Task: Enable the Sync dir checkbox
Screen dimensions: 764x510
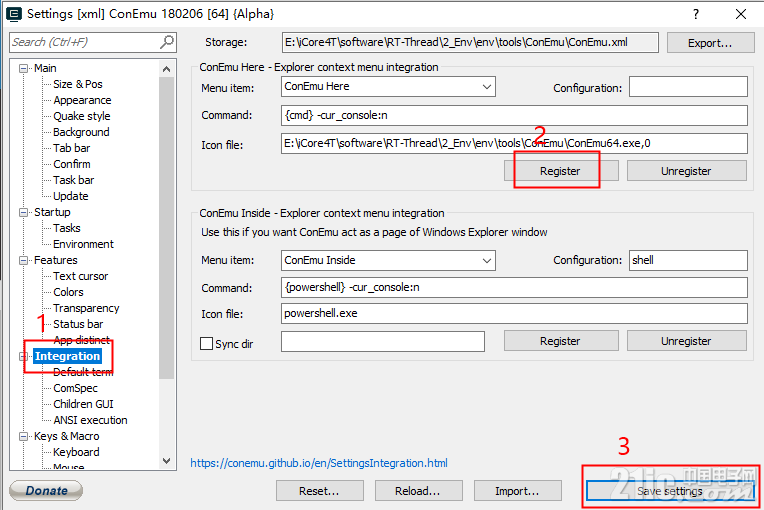Action: [x=207, y=343]
